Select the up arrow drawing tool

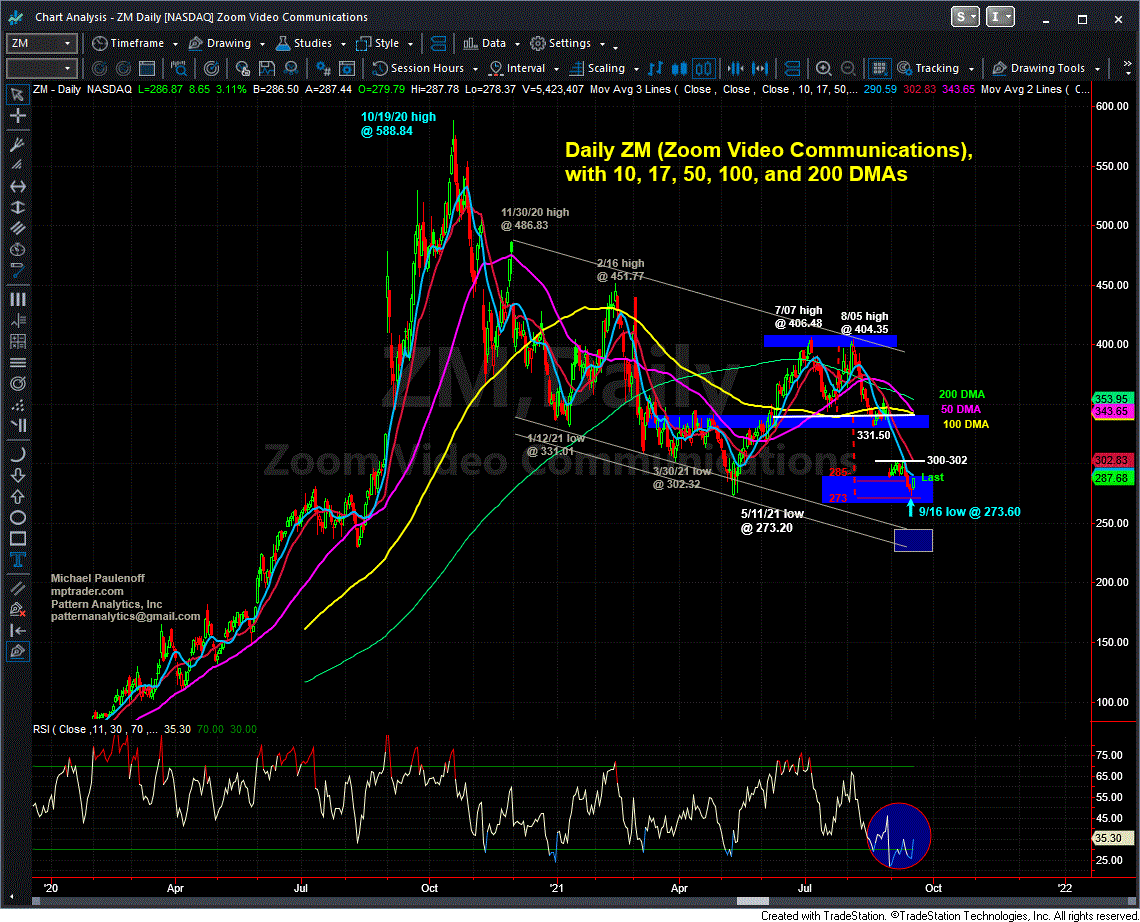[17, 497]
